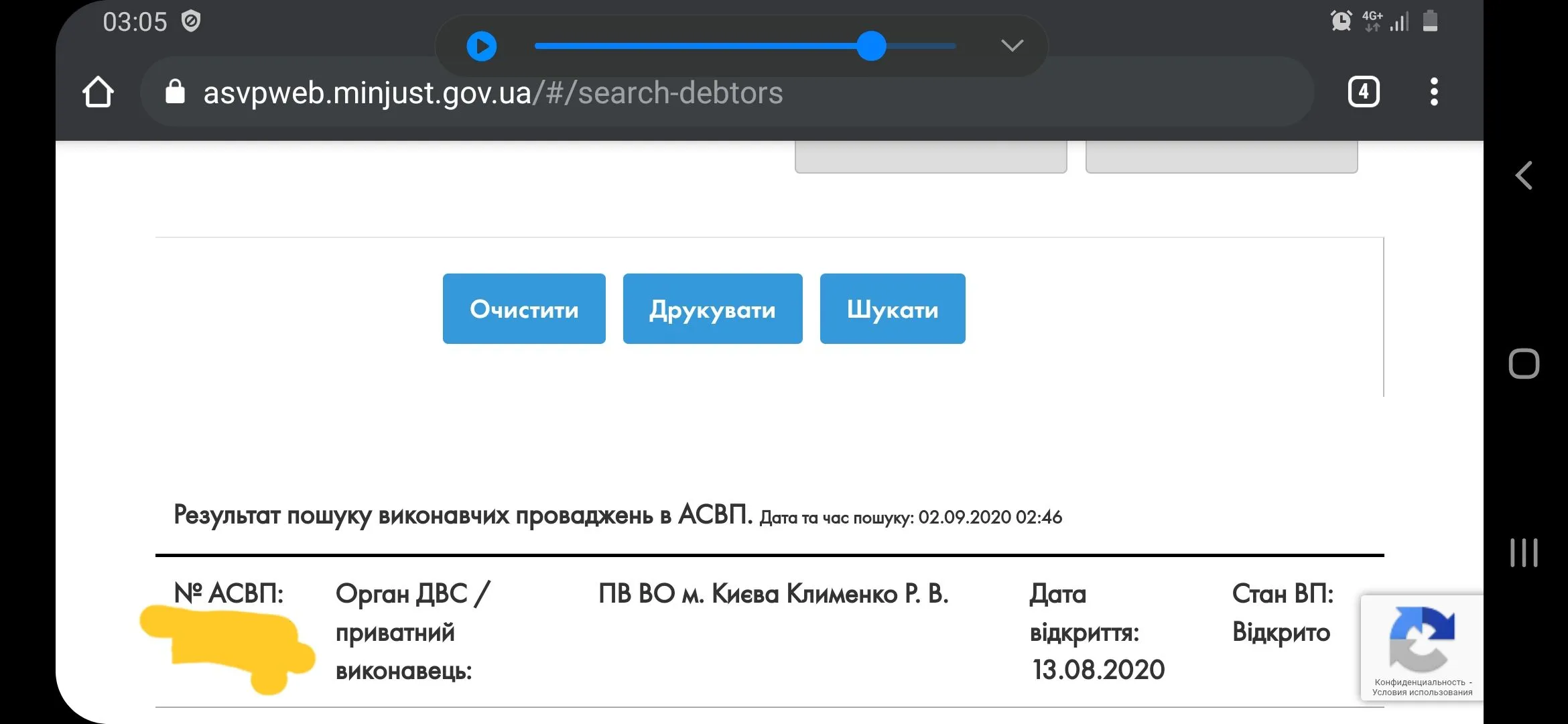
Task: Expand the media player chevron
Action: coord(1012,46)
